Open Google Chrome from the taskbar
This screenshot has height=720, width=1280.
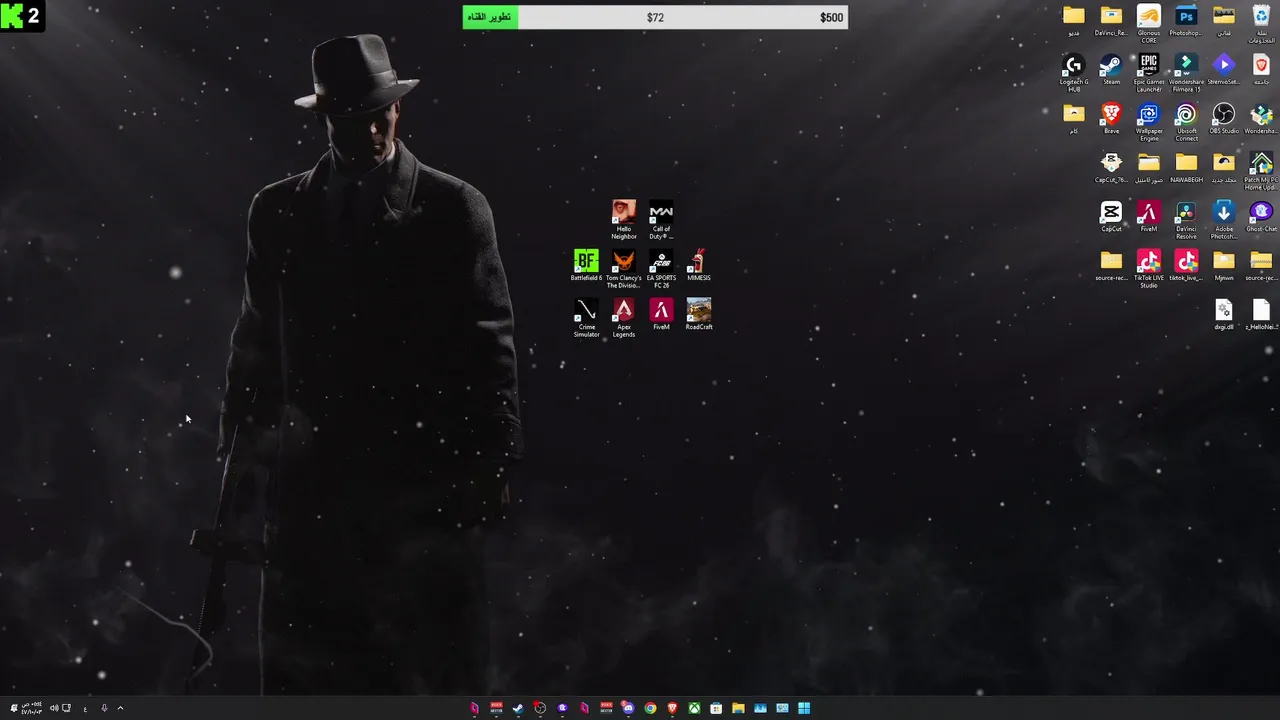[650, 708]
